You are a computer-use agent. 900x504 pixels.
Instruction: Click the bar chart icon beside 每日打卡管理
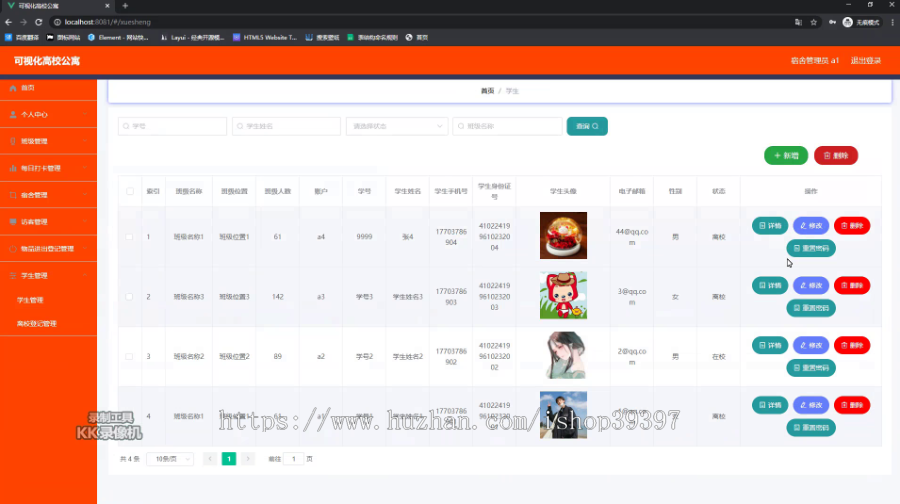pos(13,168)
